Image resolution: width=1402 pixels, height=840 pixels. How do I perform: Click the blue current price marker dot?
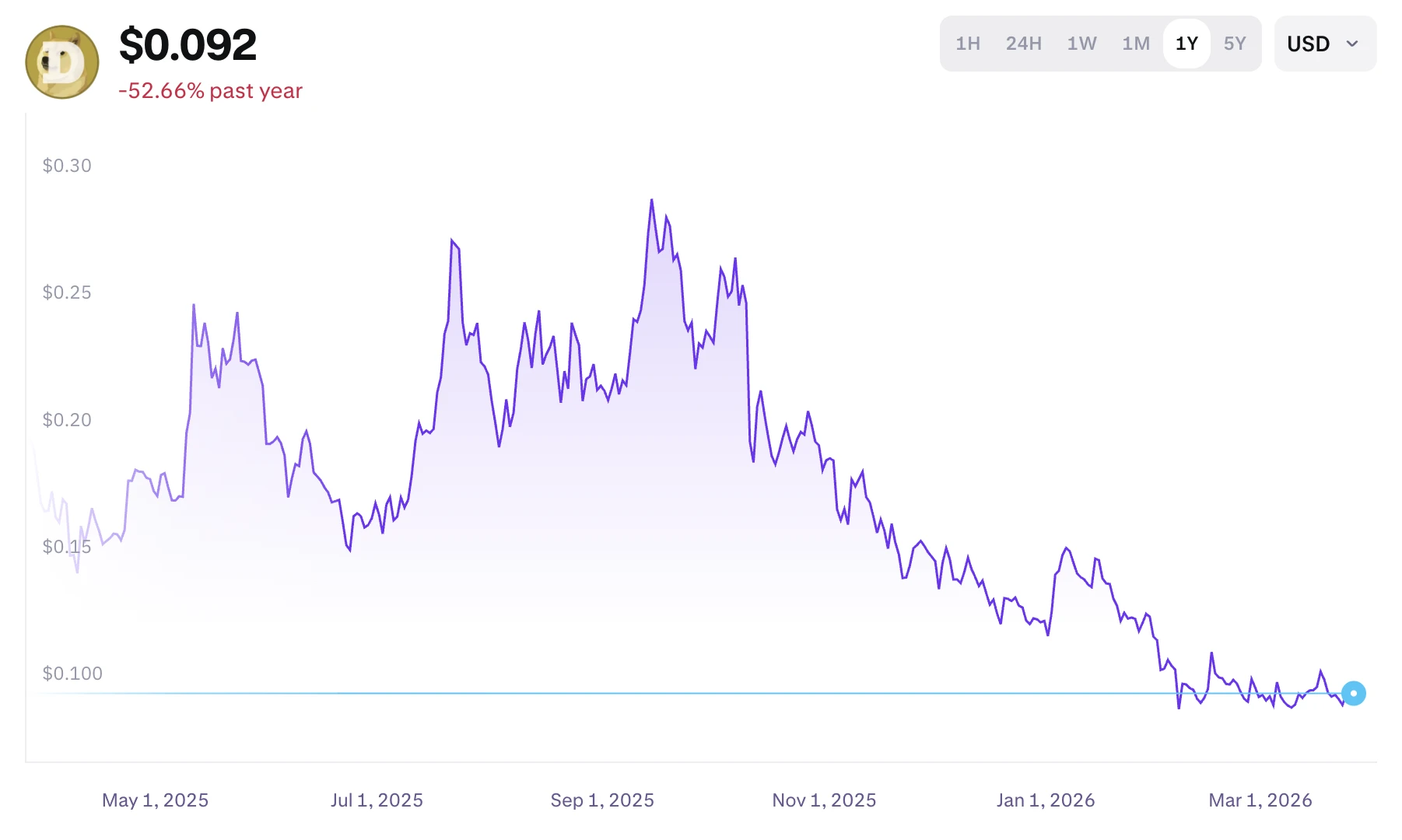tap(1354, 693)
